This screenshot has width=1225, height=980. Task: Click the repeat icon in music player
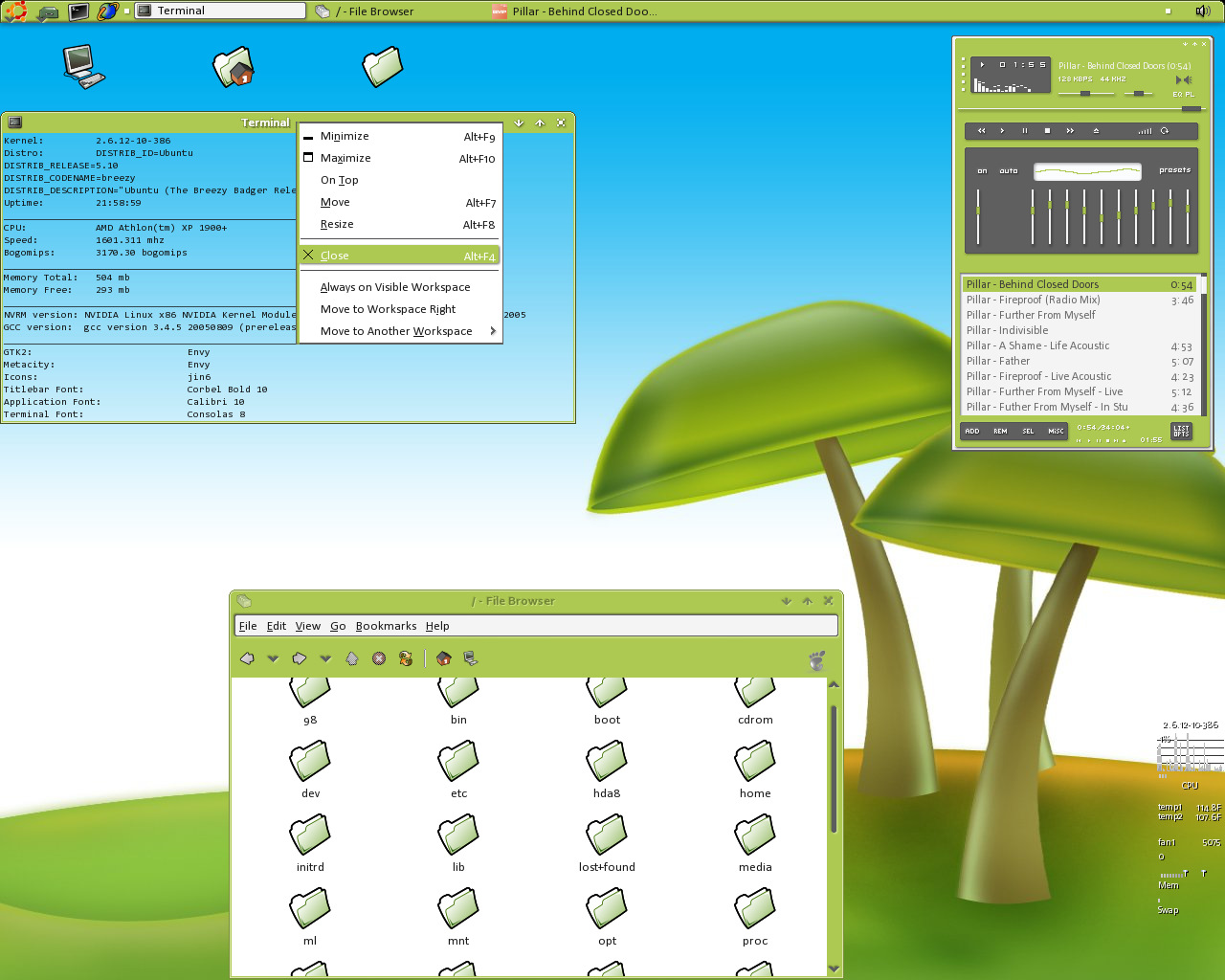(x=1165, y=130)
